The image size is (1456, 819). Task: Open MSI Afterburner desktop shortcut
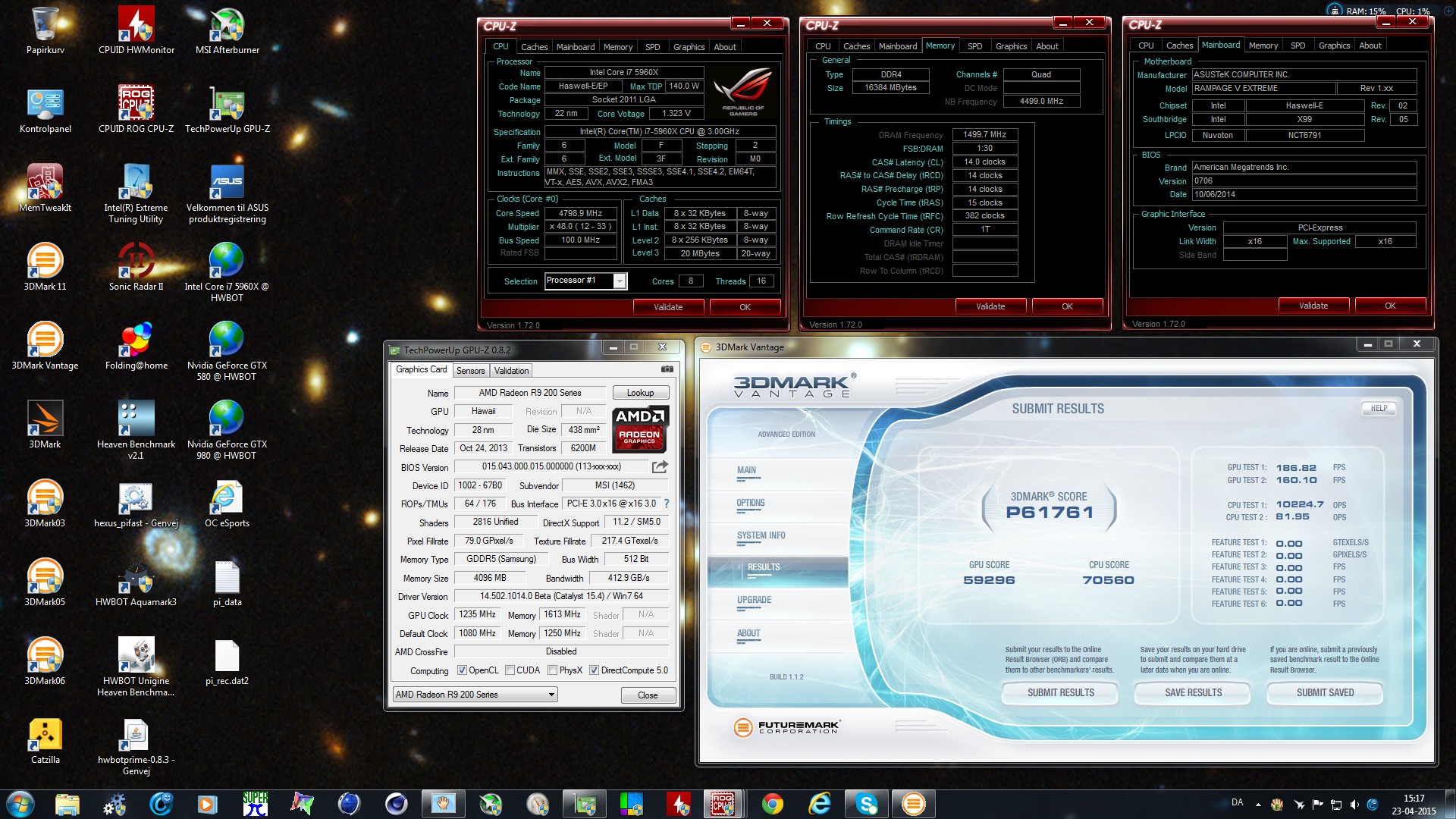227,30
